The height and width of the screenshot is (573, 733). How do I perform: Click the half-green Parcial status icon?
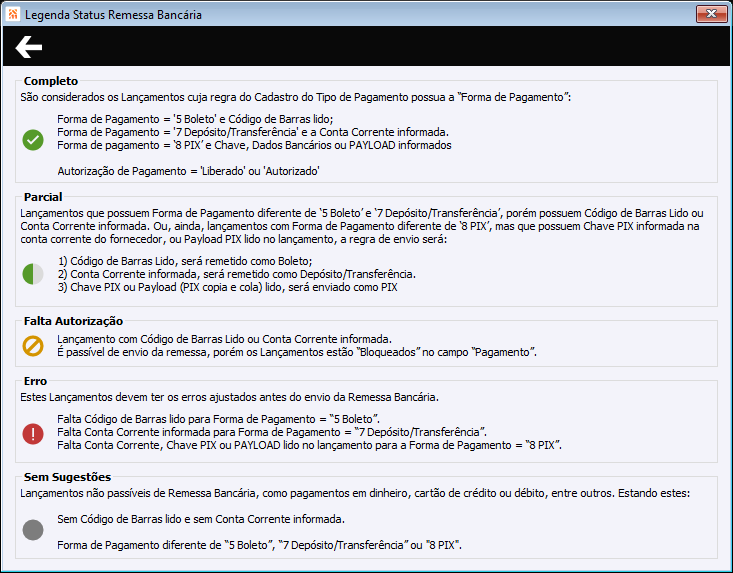tap(33, 274)
